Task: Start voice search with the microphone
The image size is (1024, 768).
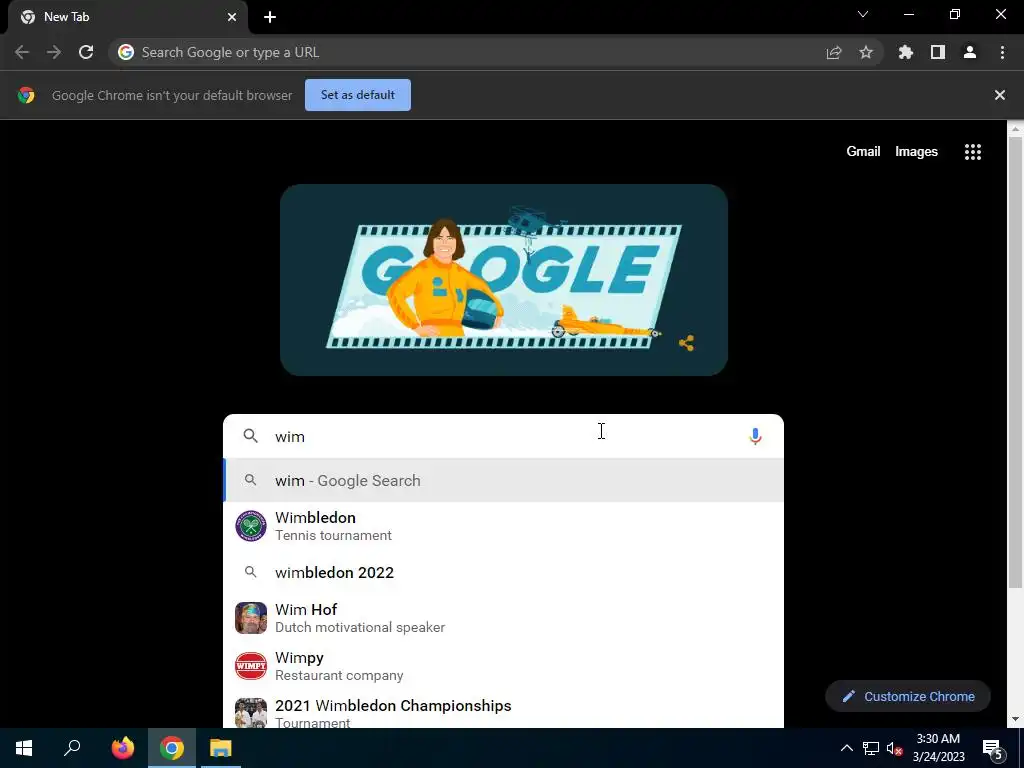Action: (756, 436)
